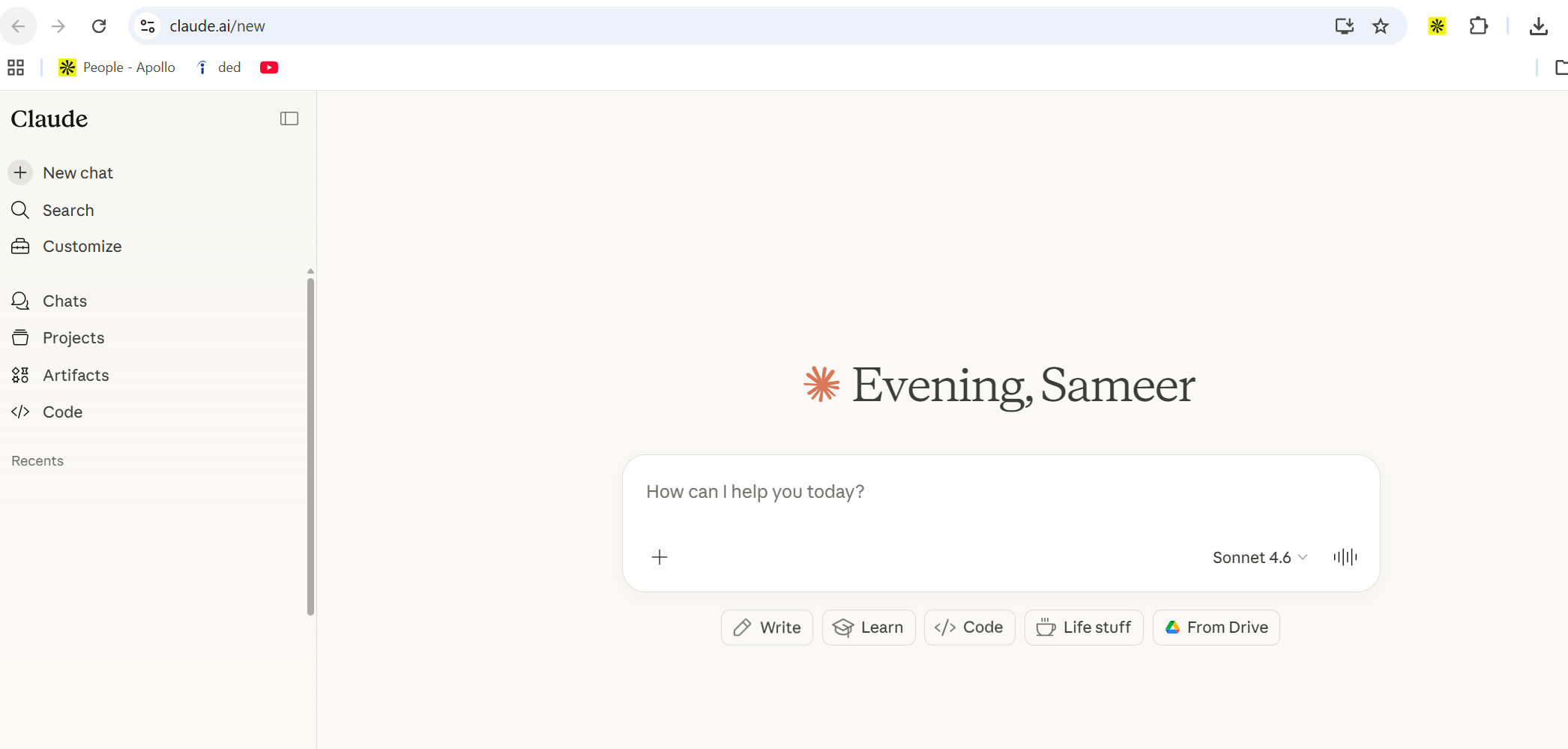The height and width of the screenshot is (749, 1568).
Task: Click the Recents heading
Action: (x=37, y=461)
